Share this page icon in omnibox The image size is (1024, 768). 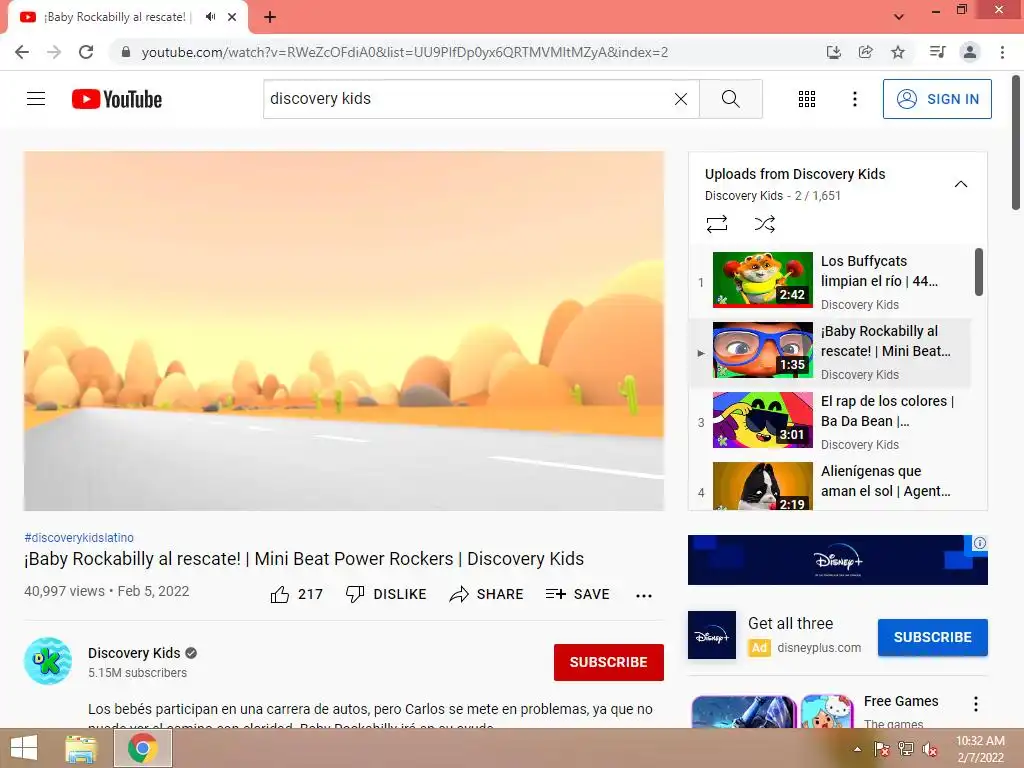coord(865,52)
